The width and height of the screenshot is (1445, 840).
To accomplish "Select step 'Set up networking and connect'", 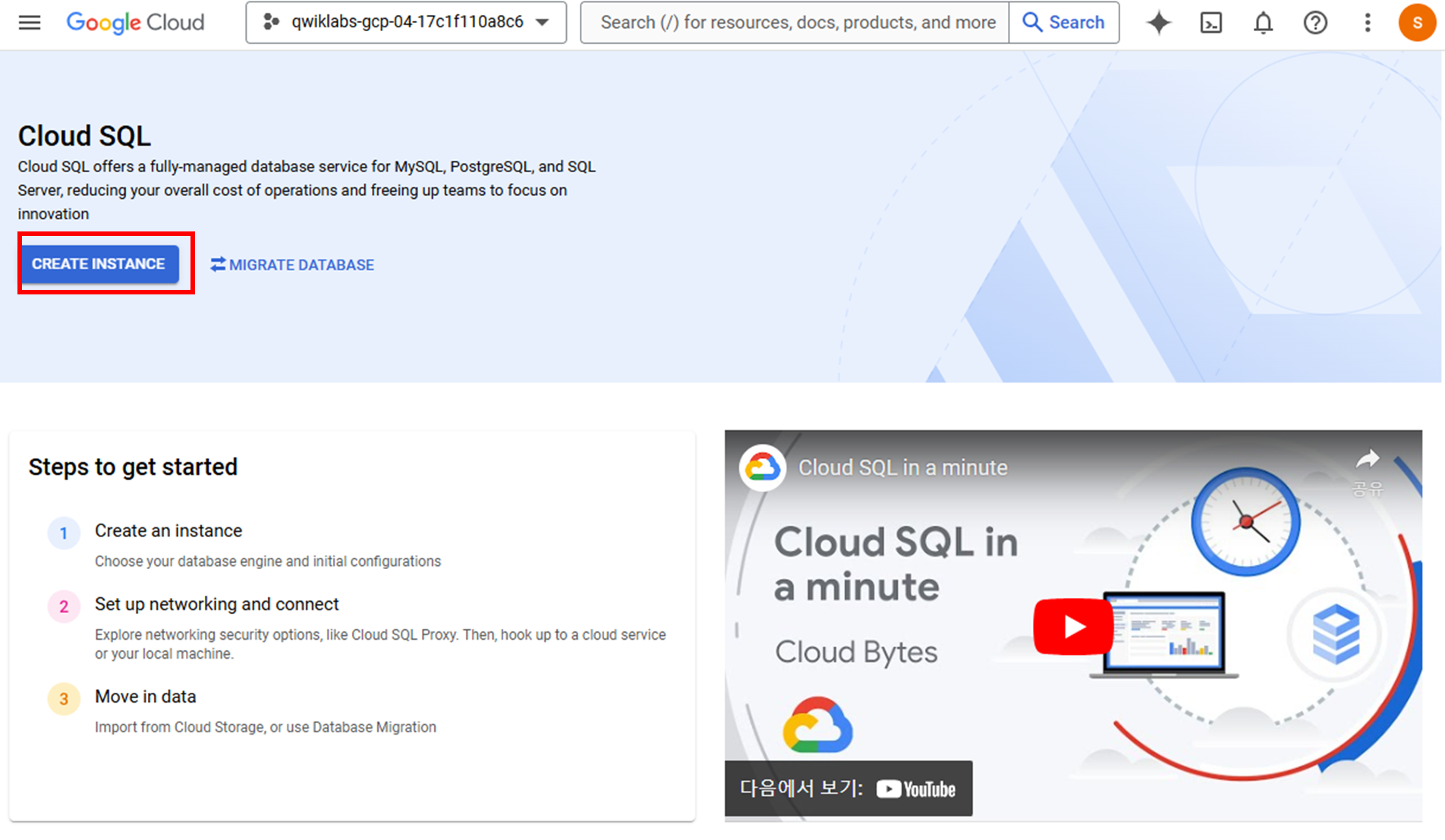I will coord(217,604).
